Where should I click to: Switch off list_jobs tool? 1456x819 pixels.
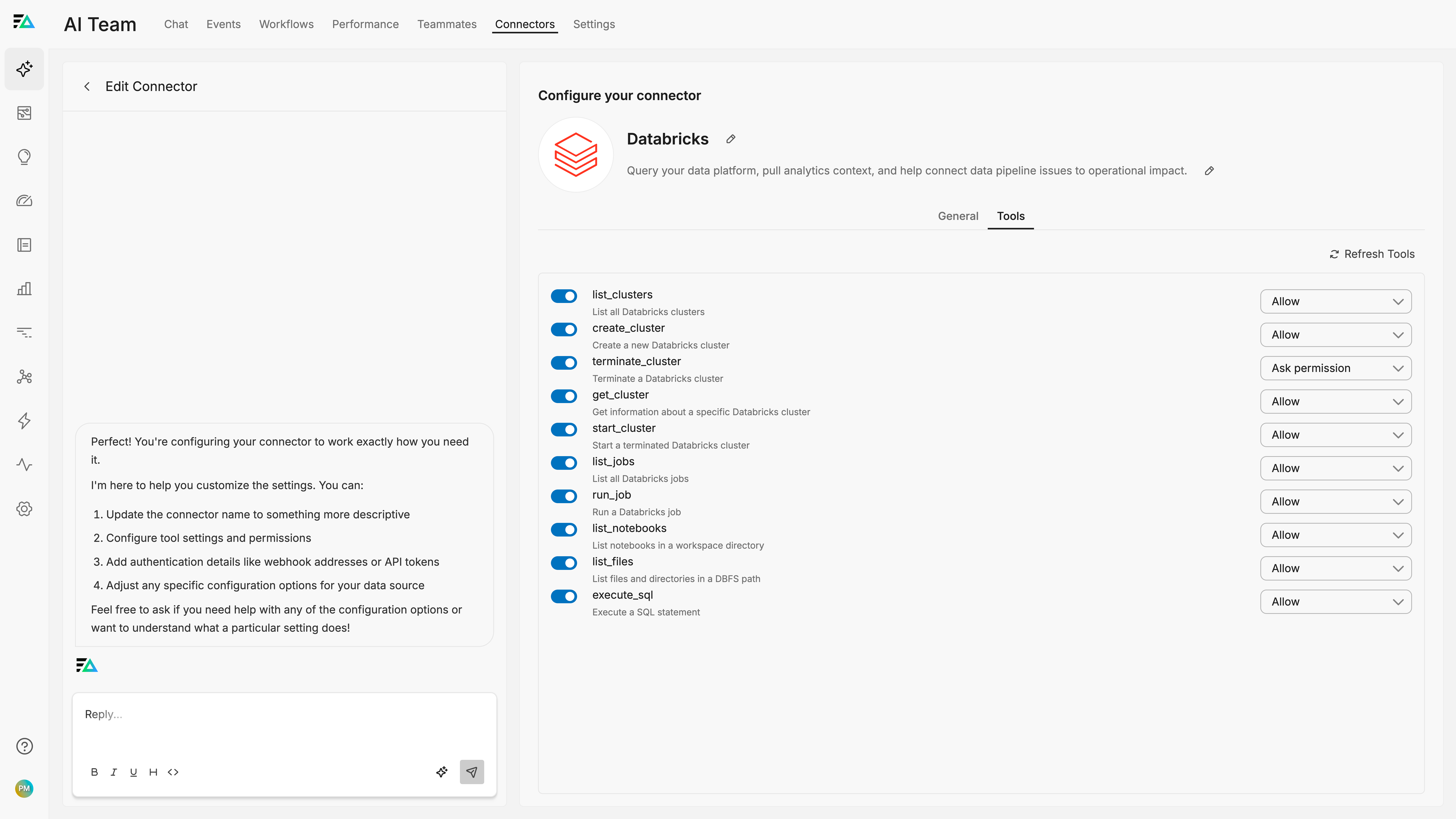pos(564,463)
